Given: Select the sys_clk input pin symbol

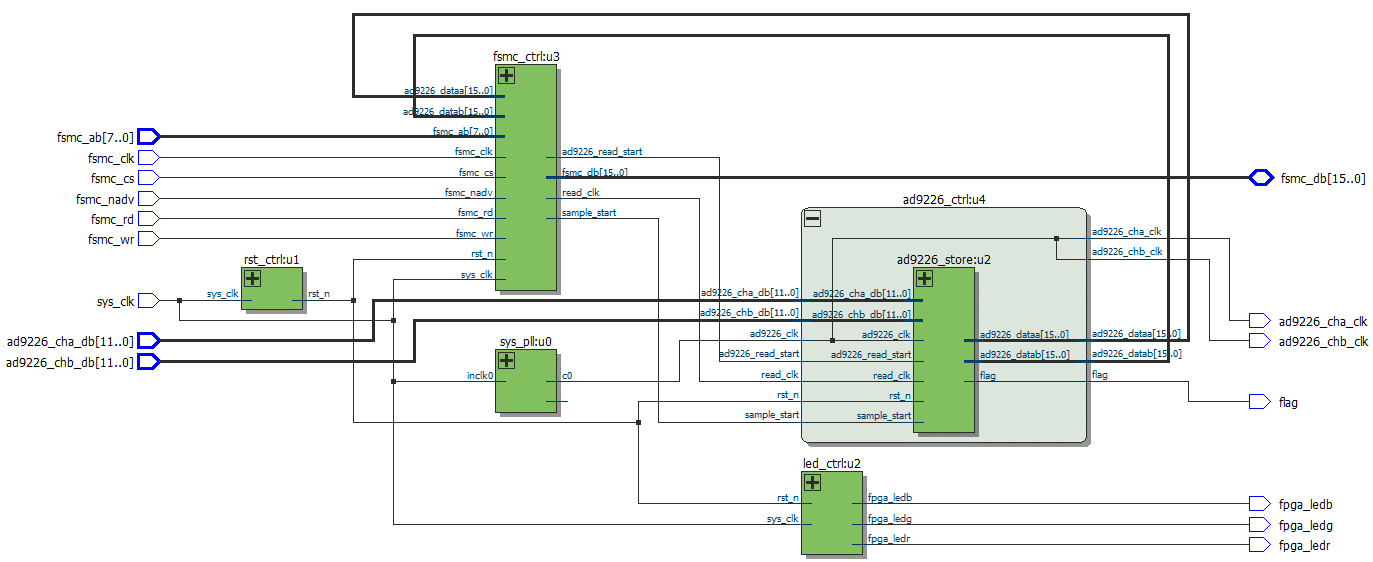Looking at the screenshot, I should coord(148,300).
